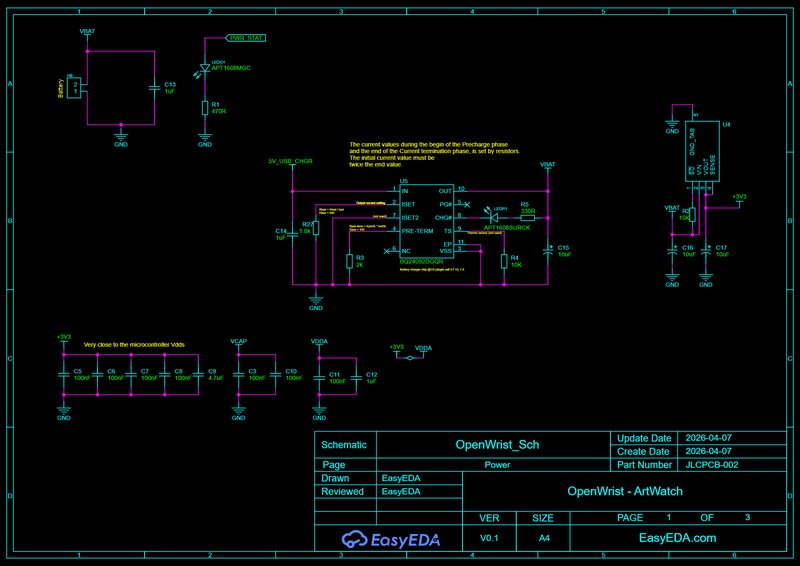Viewport: 800px width, 566px height.
Task: Select the PWR_STAT net flag
Action: [x=245, y=38]
